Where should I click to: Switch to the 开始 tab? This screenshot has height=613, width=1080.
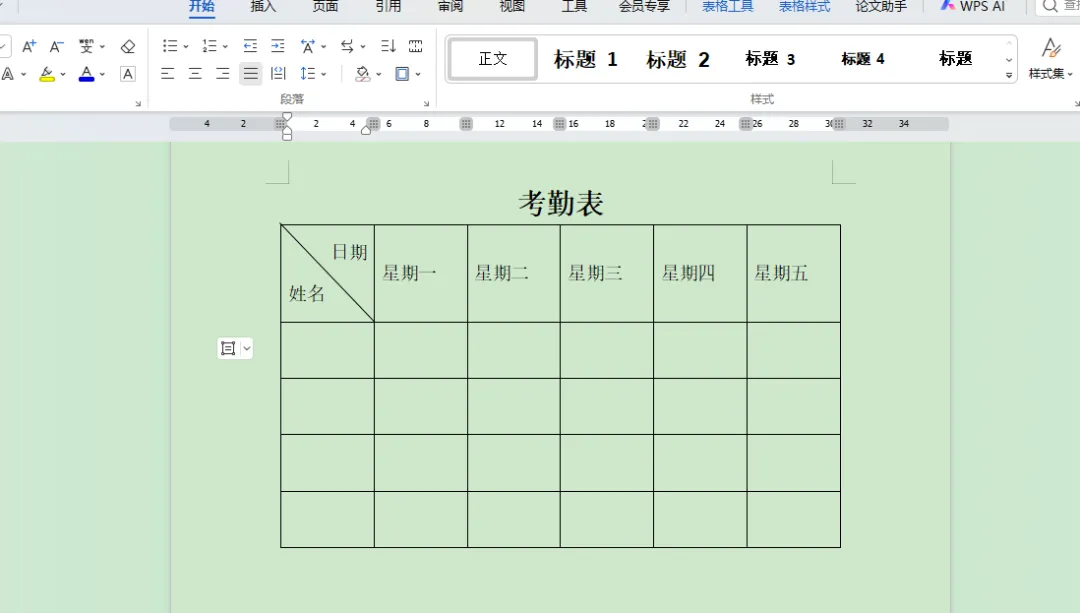click(x=202, y=6)
